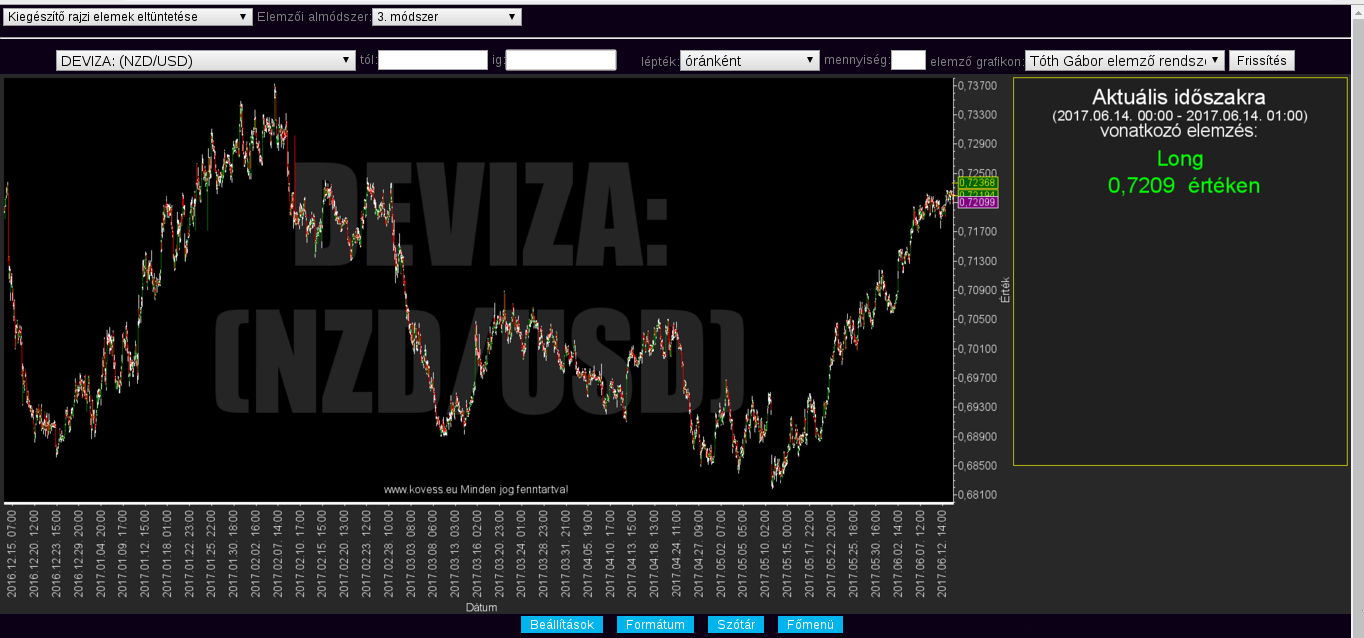Screen dimensions: 1364x638
Task: Open Beállítások settings
Action: click(562, 625)
